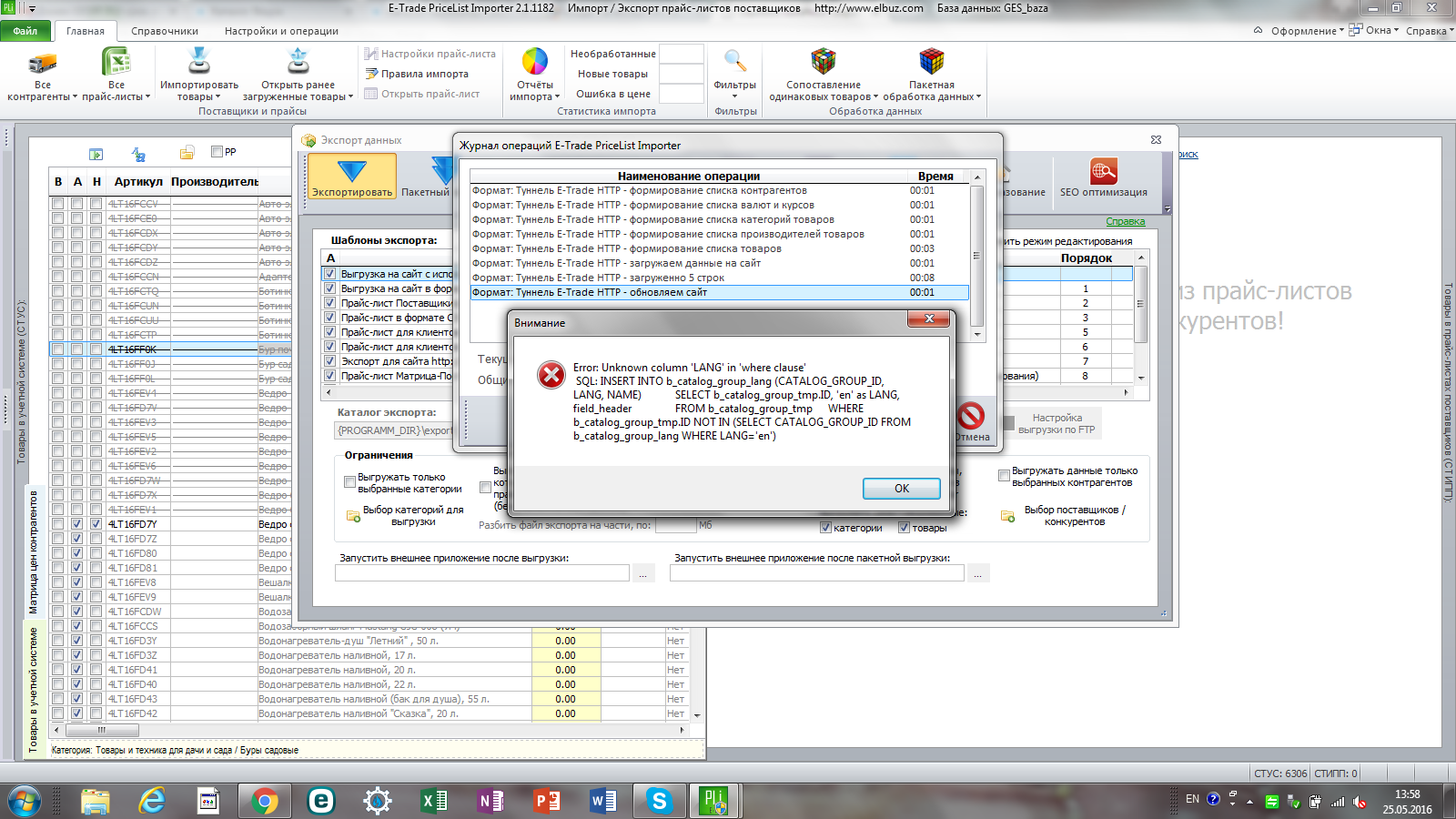Click the green Справка link in export window
The width and height of the screenshot is (1456, 819).
(1126, 221)
